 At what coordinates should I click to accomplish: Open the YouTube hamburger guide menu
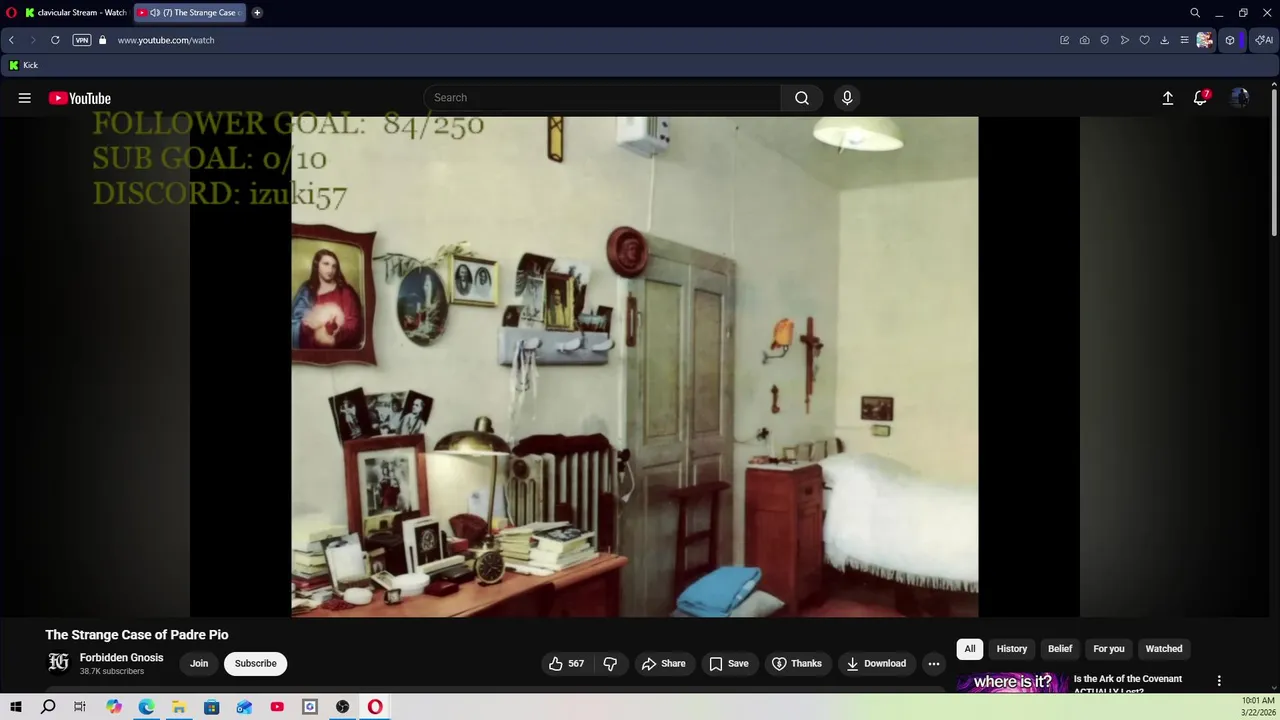point(25,98)
